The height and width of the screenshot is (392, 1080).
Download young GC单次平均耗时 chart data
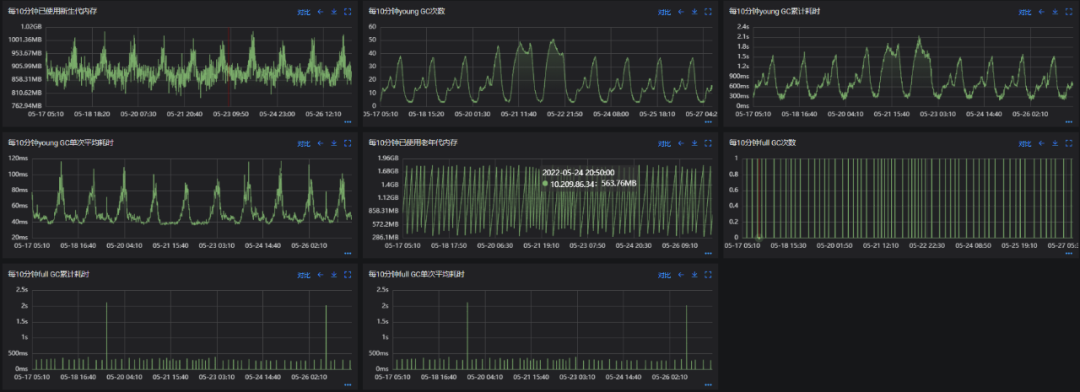tap(334, 143)
